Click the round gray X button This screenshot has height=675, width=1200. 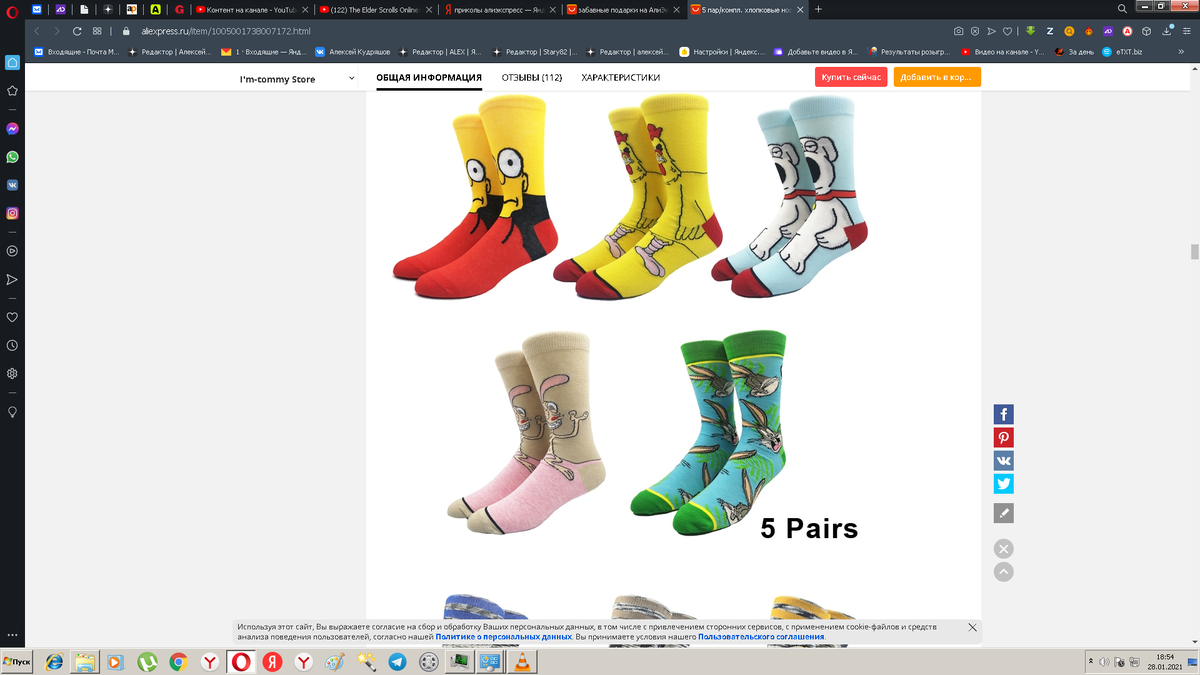click(1004, 548)
